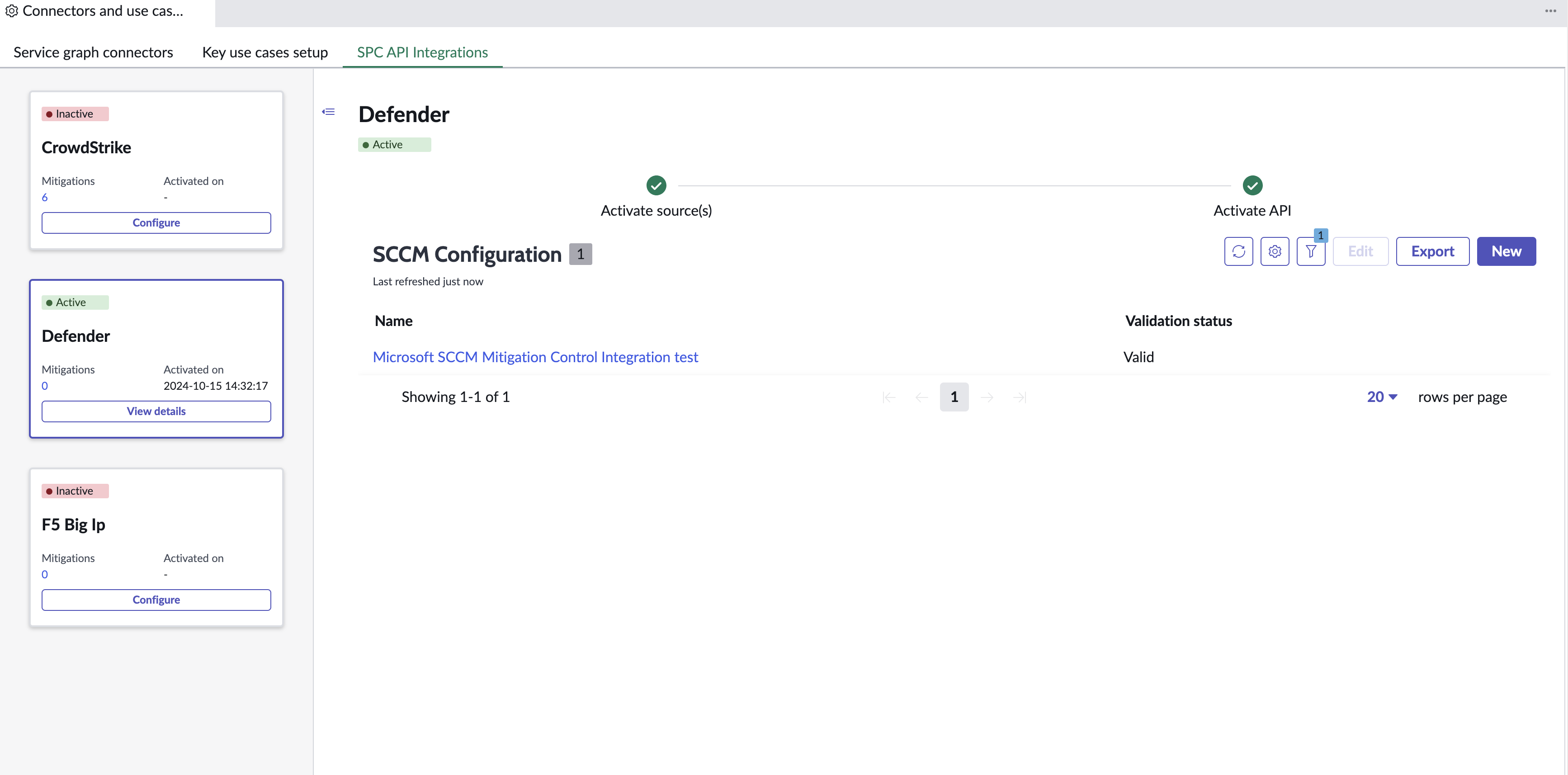Click Configure on F5 Big Ip card
1568x775 pixels.
click(x=156, y=600)
